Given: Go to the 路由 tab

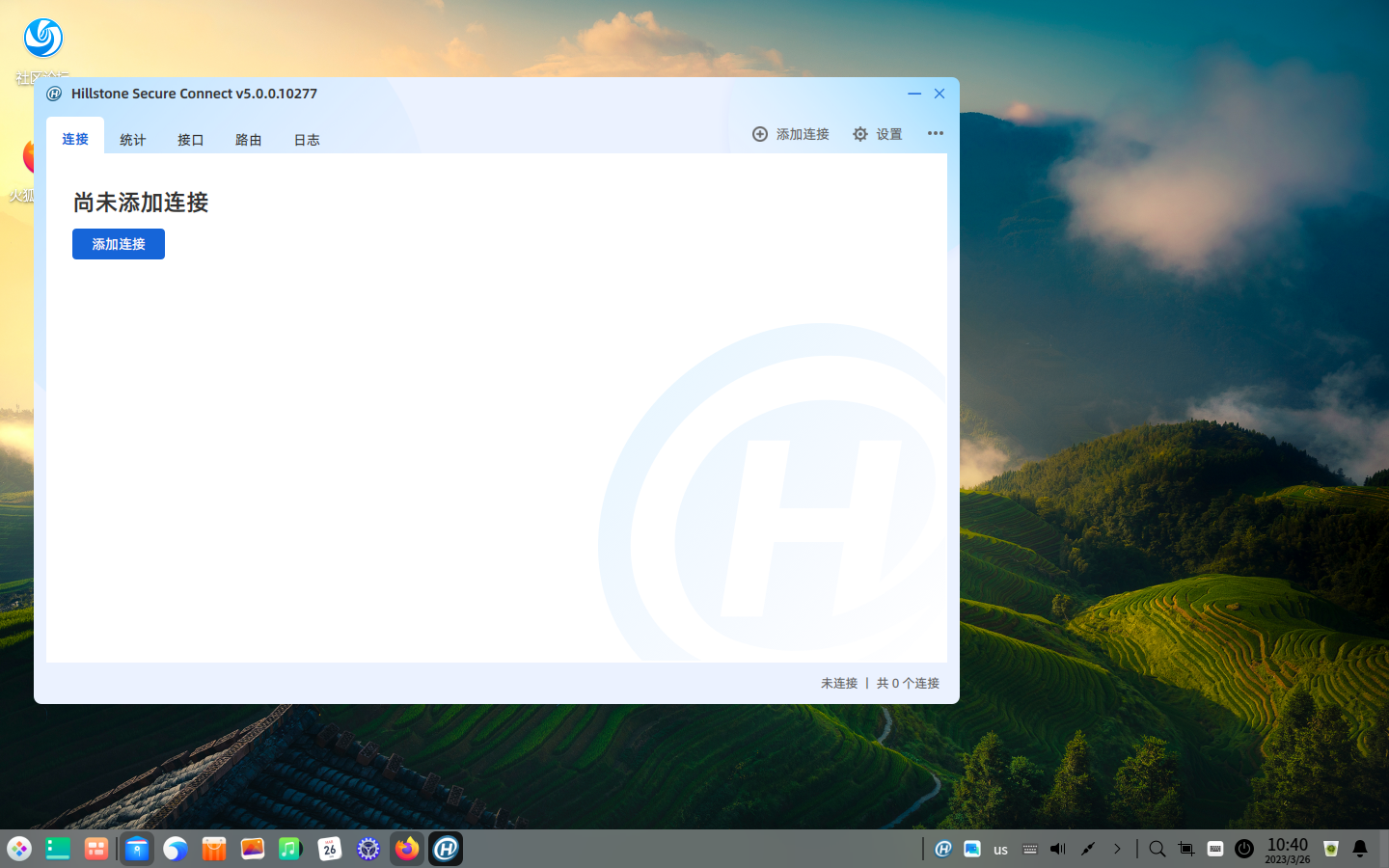Looking at the screenshot, I should point(249,140).
